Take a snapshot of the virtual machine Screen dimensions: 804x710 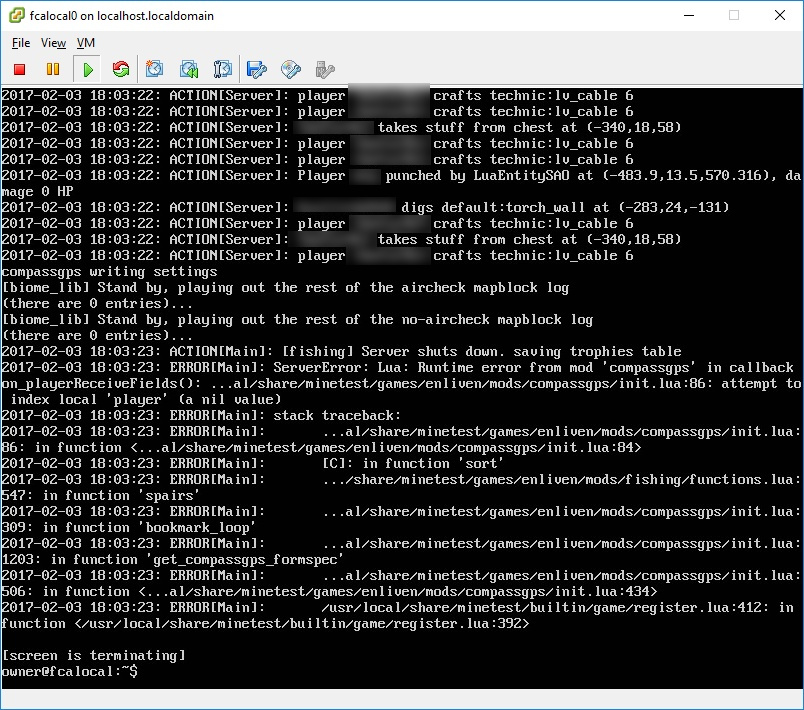[154, 69]
